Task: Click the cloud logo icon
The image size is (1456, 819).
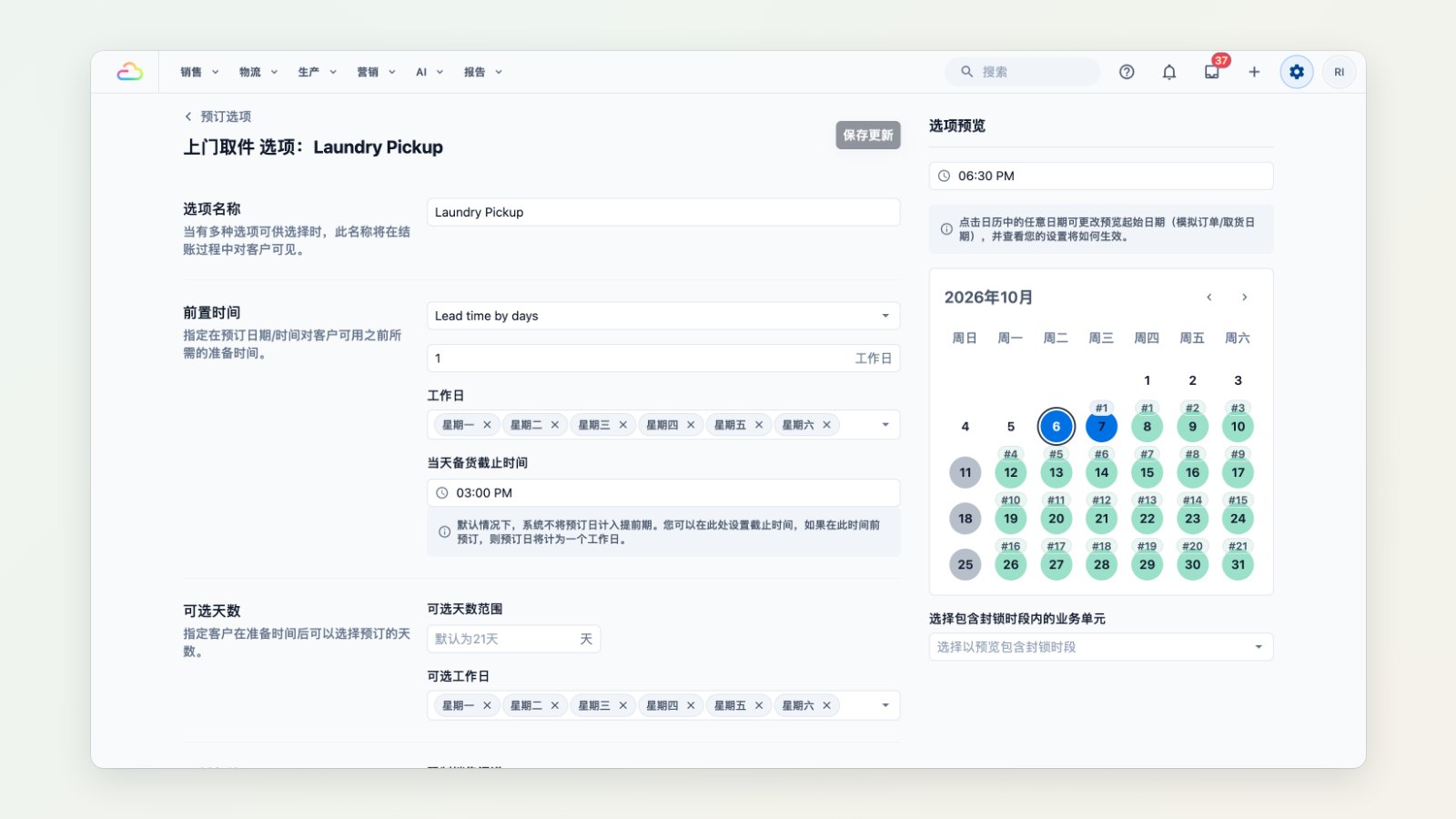Action: 130,72
